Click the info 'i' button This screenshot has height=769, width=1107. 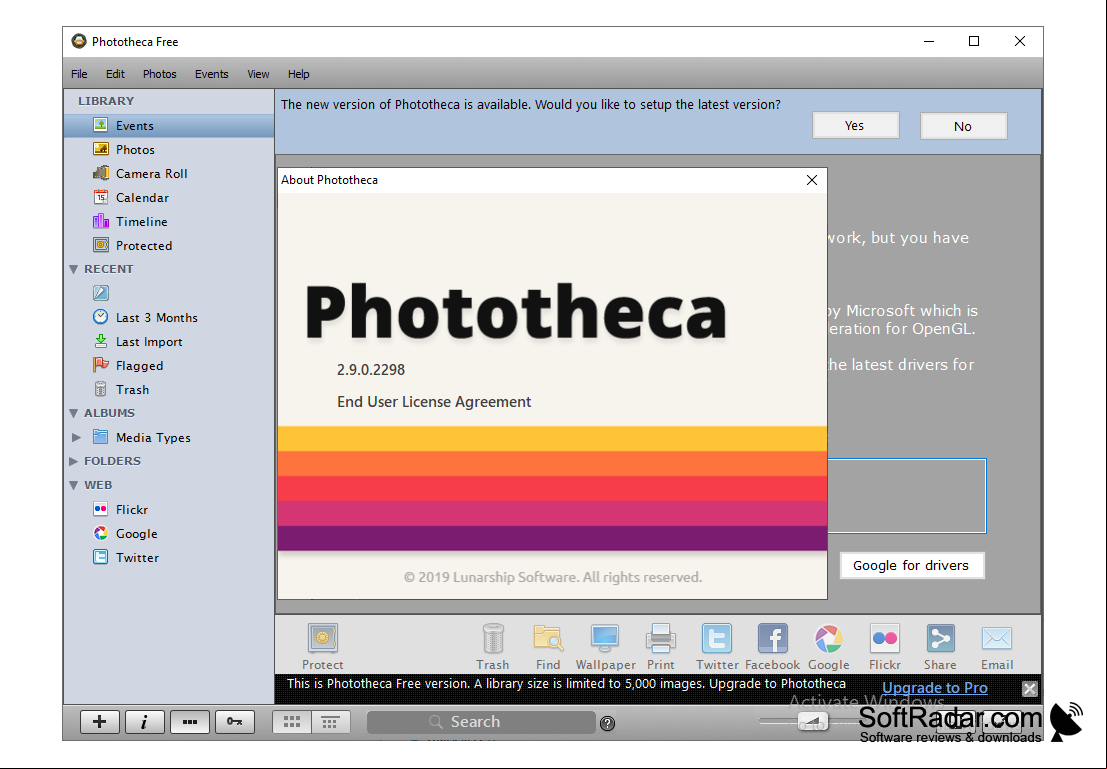(145, 722)
